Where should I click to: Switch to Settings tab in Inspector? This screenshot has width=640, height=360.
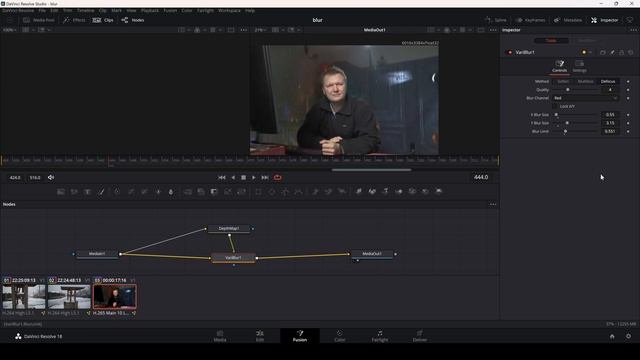(x=579, y=66)
